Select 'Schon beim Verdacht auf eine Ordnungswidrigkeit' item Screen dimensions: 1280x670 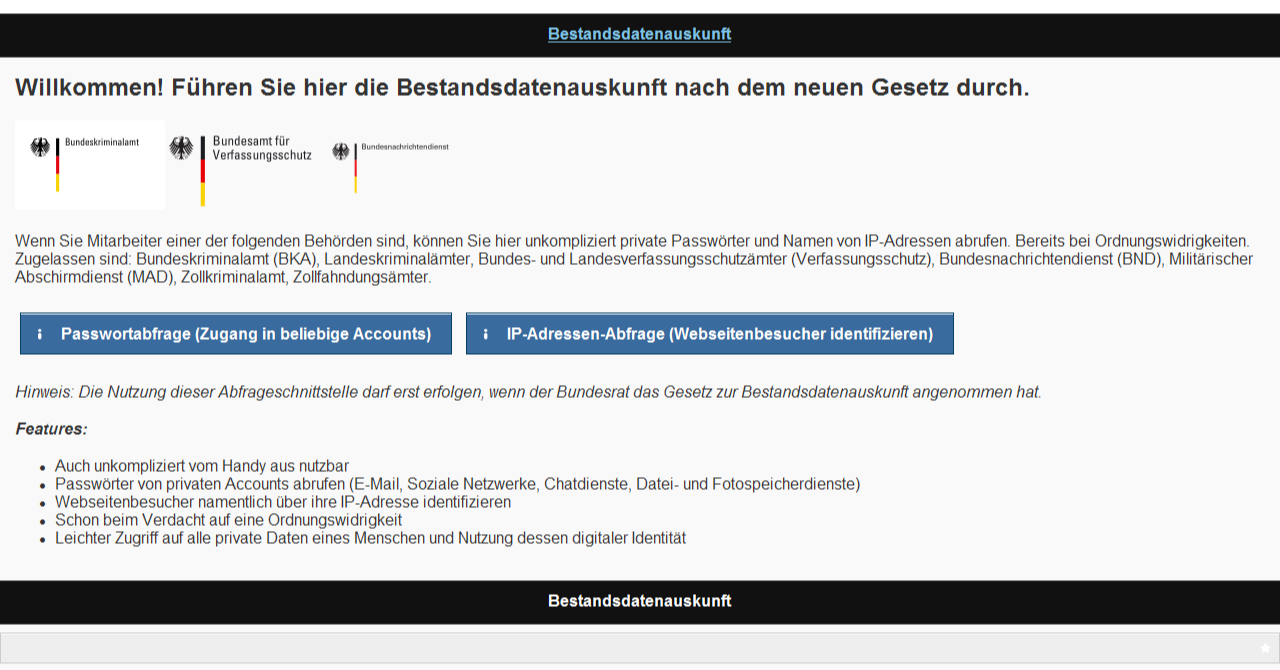click(228, 520)
